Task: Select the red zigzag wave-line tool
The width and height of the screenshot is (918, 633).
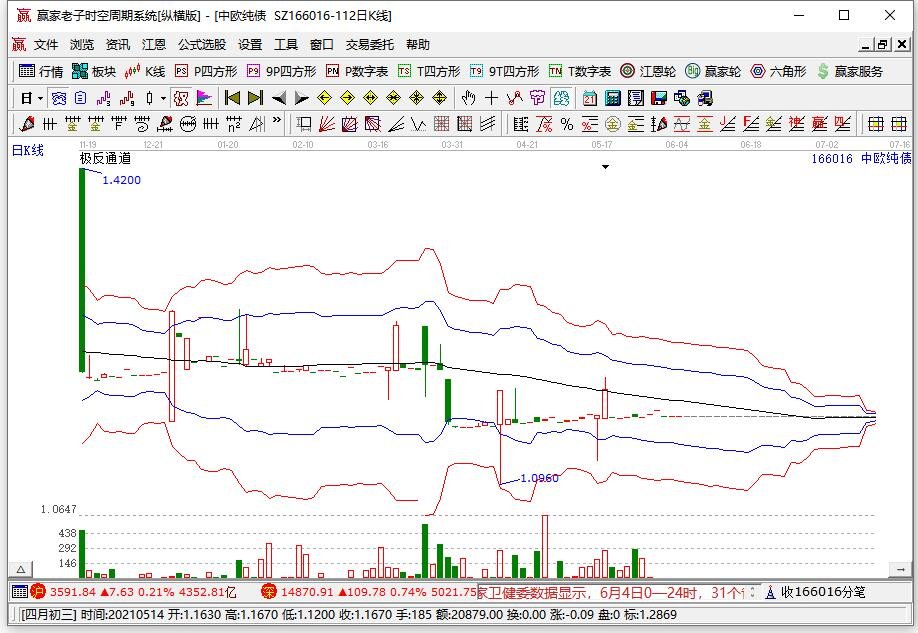Action: (515, 98)
